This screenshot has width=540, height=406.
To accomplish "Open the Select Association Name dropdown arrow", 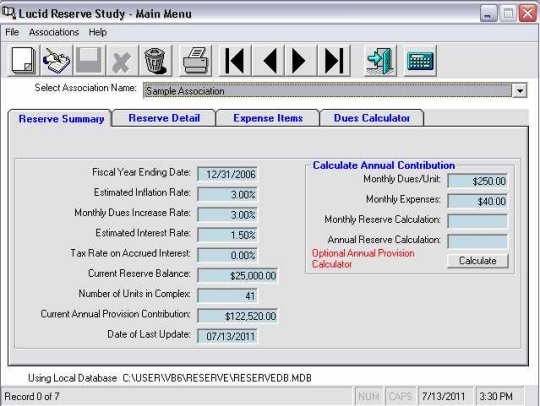I will (x=519, y=91).
